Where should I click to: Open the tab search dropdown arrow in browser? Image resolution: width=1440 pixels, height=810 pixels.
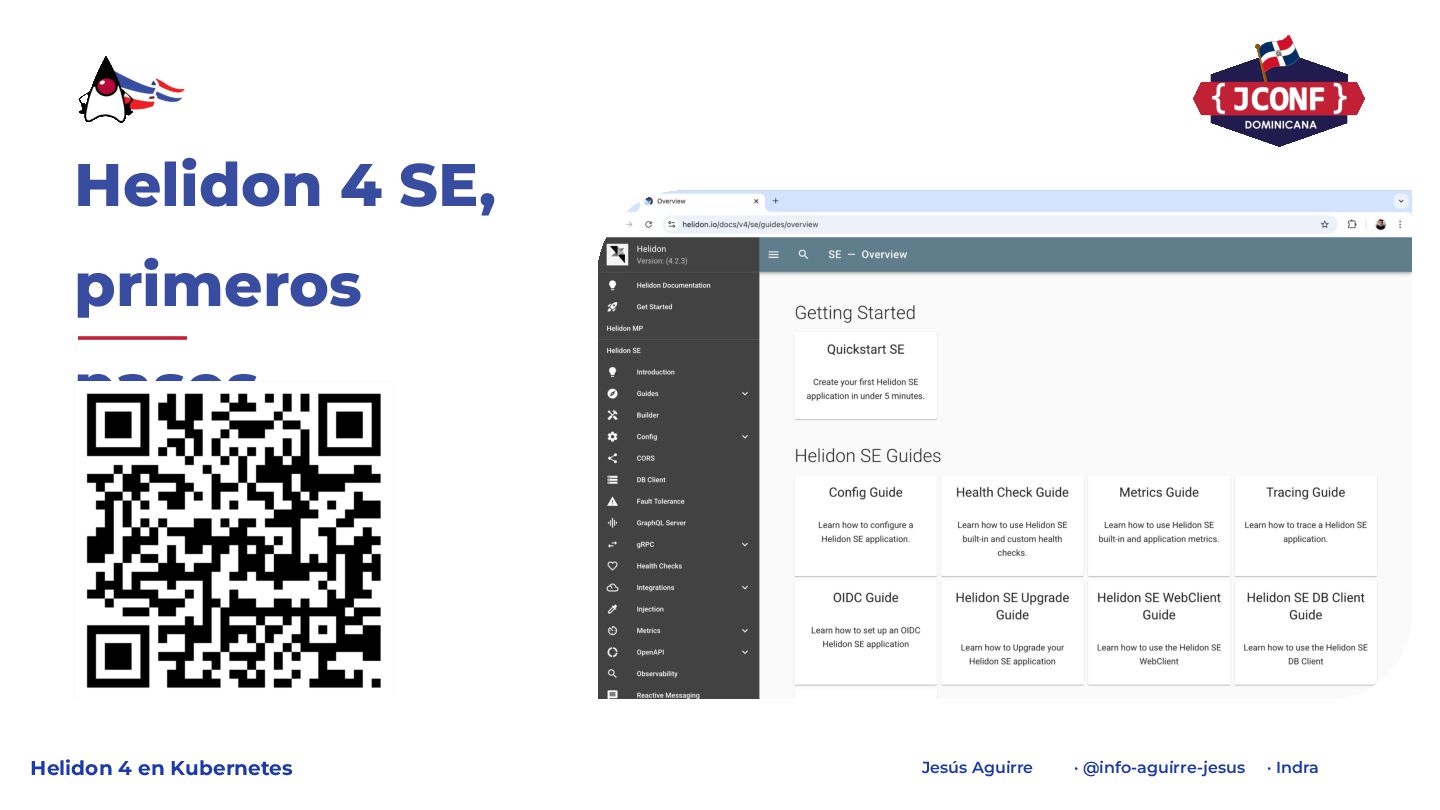(1401, 201)
